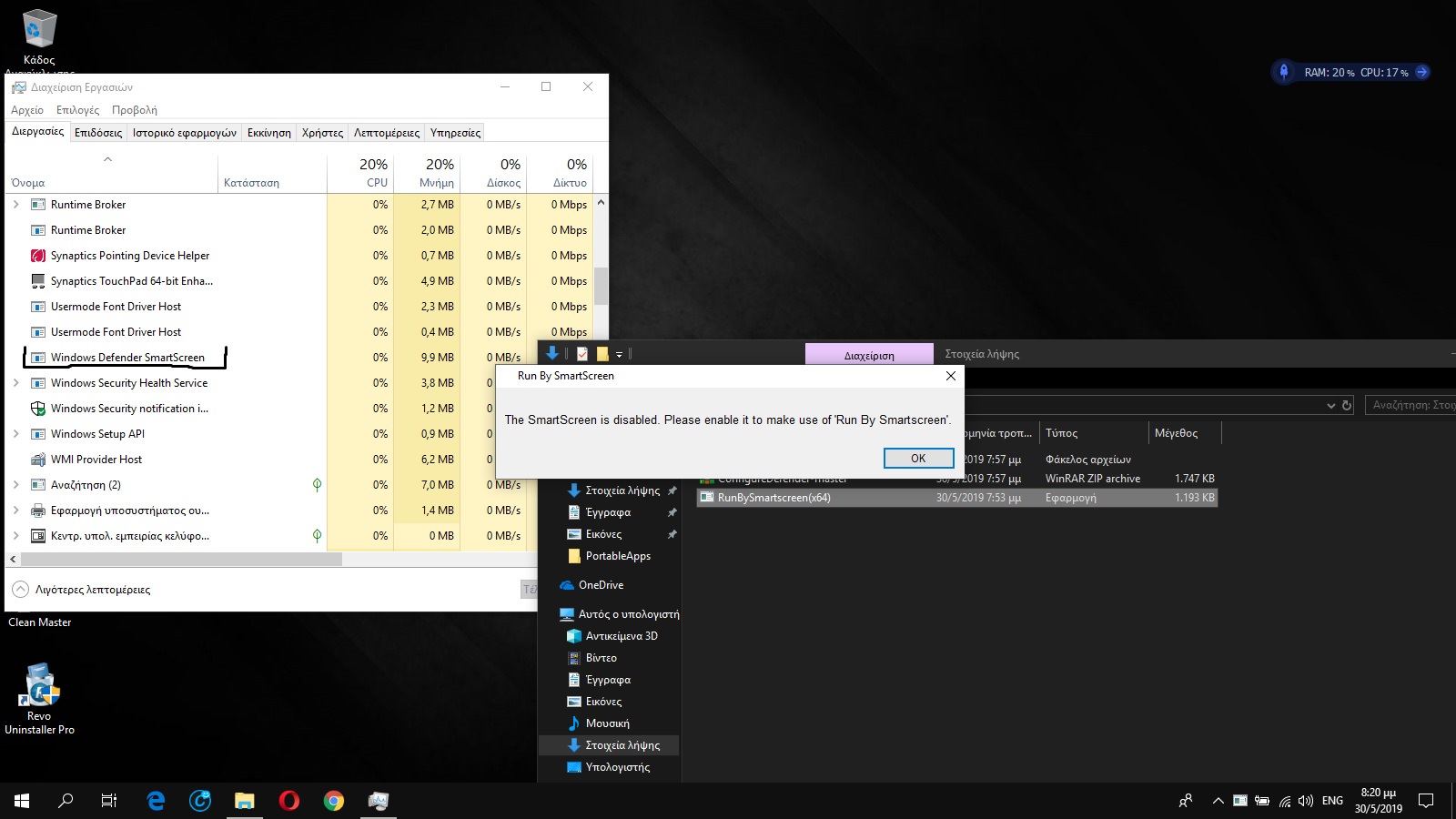This screenshot has width=1456, height=819.
Task: Open Microsoft Edge from the taskbar
Action: coord(156,801)
